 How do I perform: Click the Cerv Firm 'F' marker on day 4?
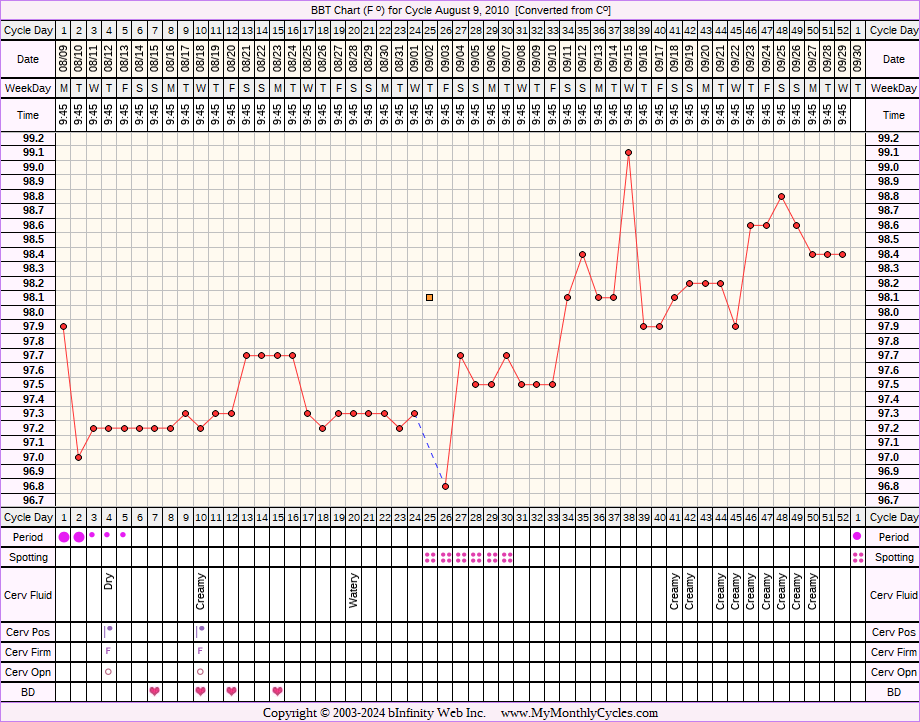108,651
